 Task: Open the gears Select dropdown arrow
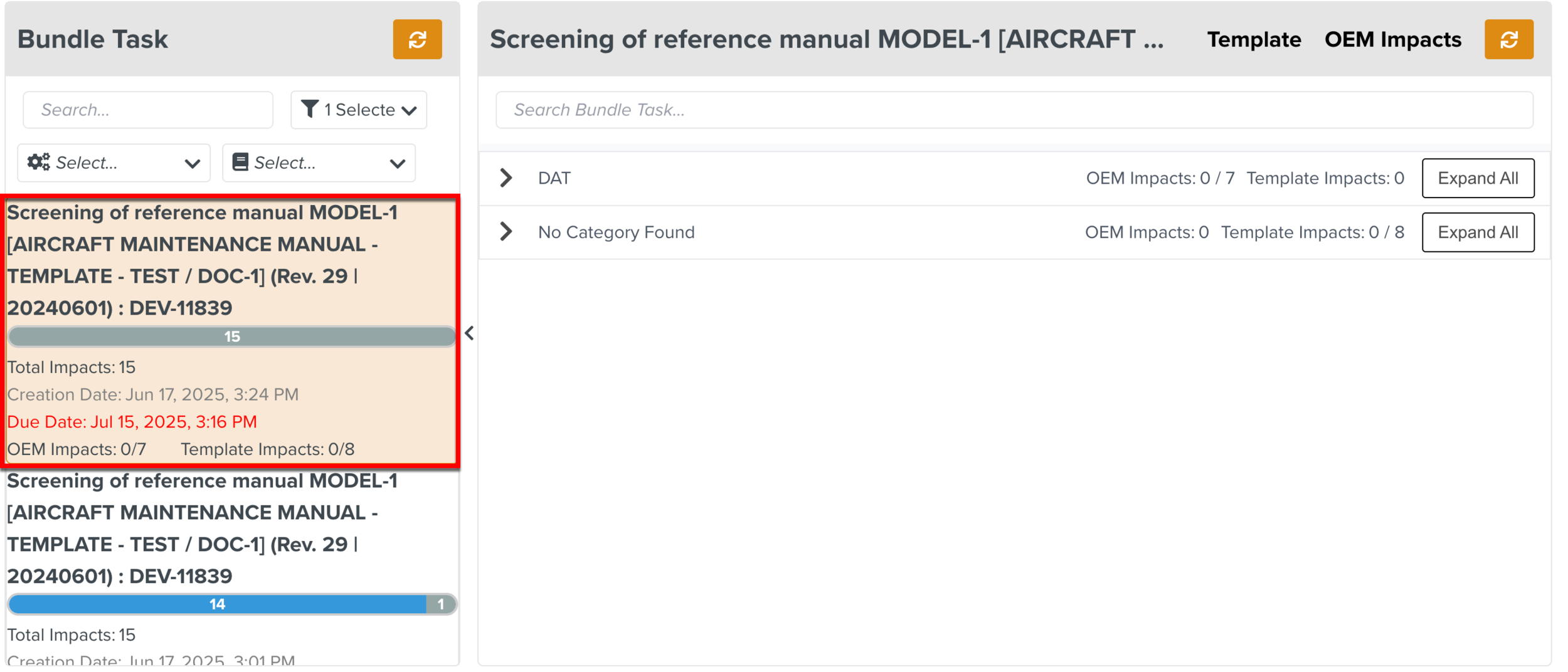[192, 164]
